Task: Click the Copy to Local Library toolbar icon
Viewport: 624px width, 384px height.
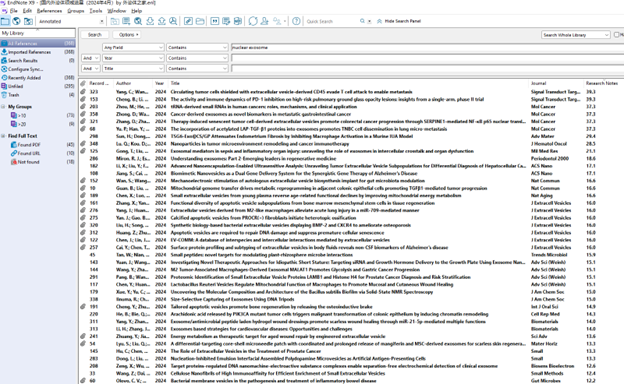Action: tap(115, 21)
